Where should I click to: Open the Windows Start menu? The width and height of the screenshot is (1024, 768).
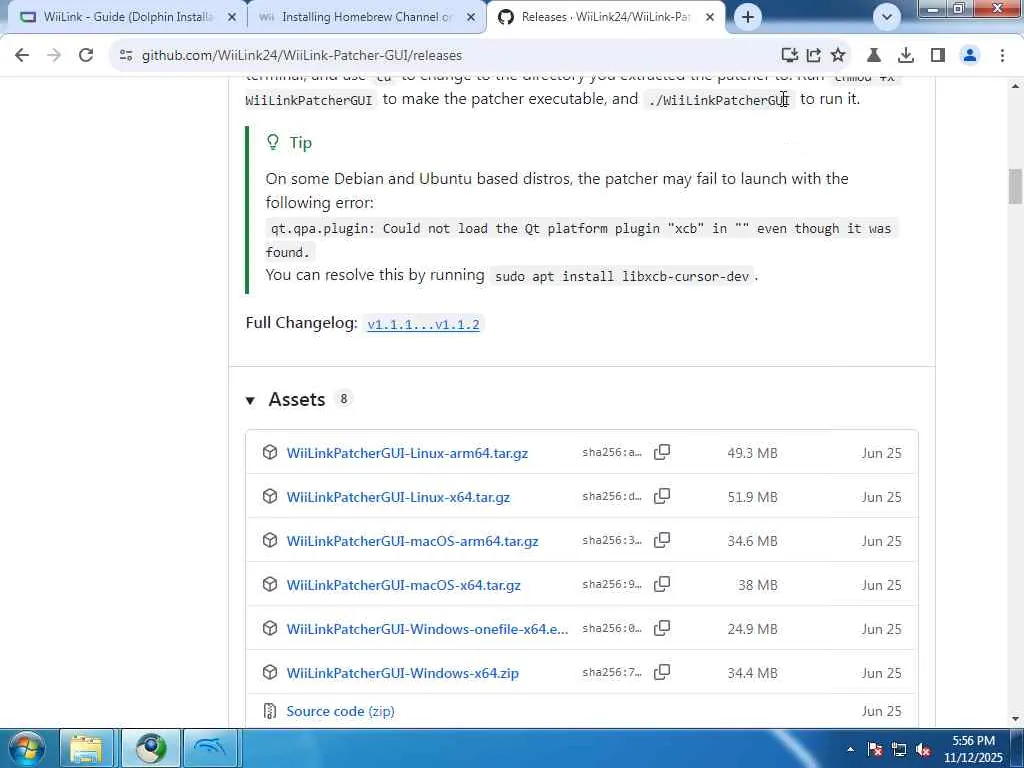pyautogui.click(x=25, y=748)
